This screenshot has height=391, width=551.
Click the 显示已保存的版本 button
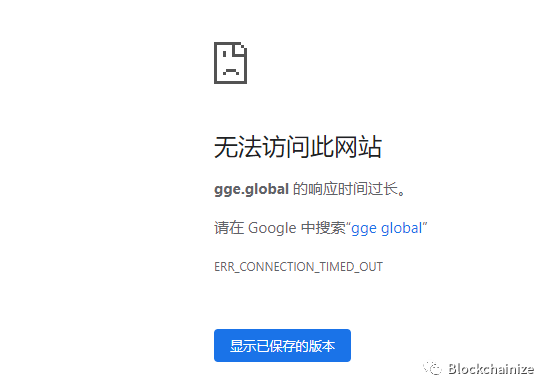click(x=282, y=345)
